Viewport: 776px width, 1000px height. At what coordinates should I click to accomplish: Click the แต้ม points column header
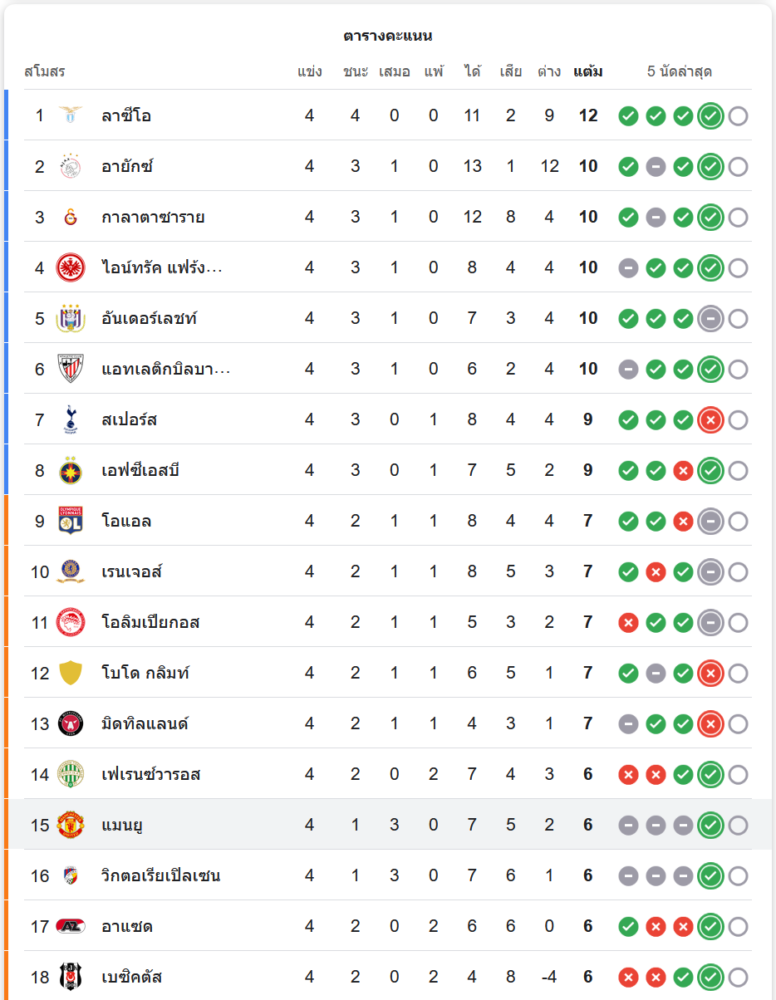coord(588,71)
